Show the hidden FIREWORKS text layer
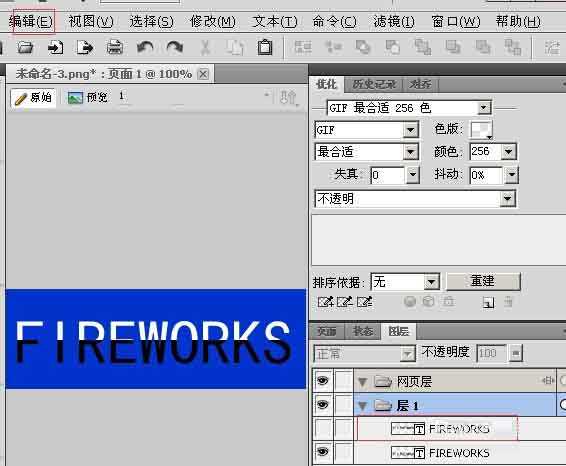Screen dimensions: 566x466 coord(323,428)
